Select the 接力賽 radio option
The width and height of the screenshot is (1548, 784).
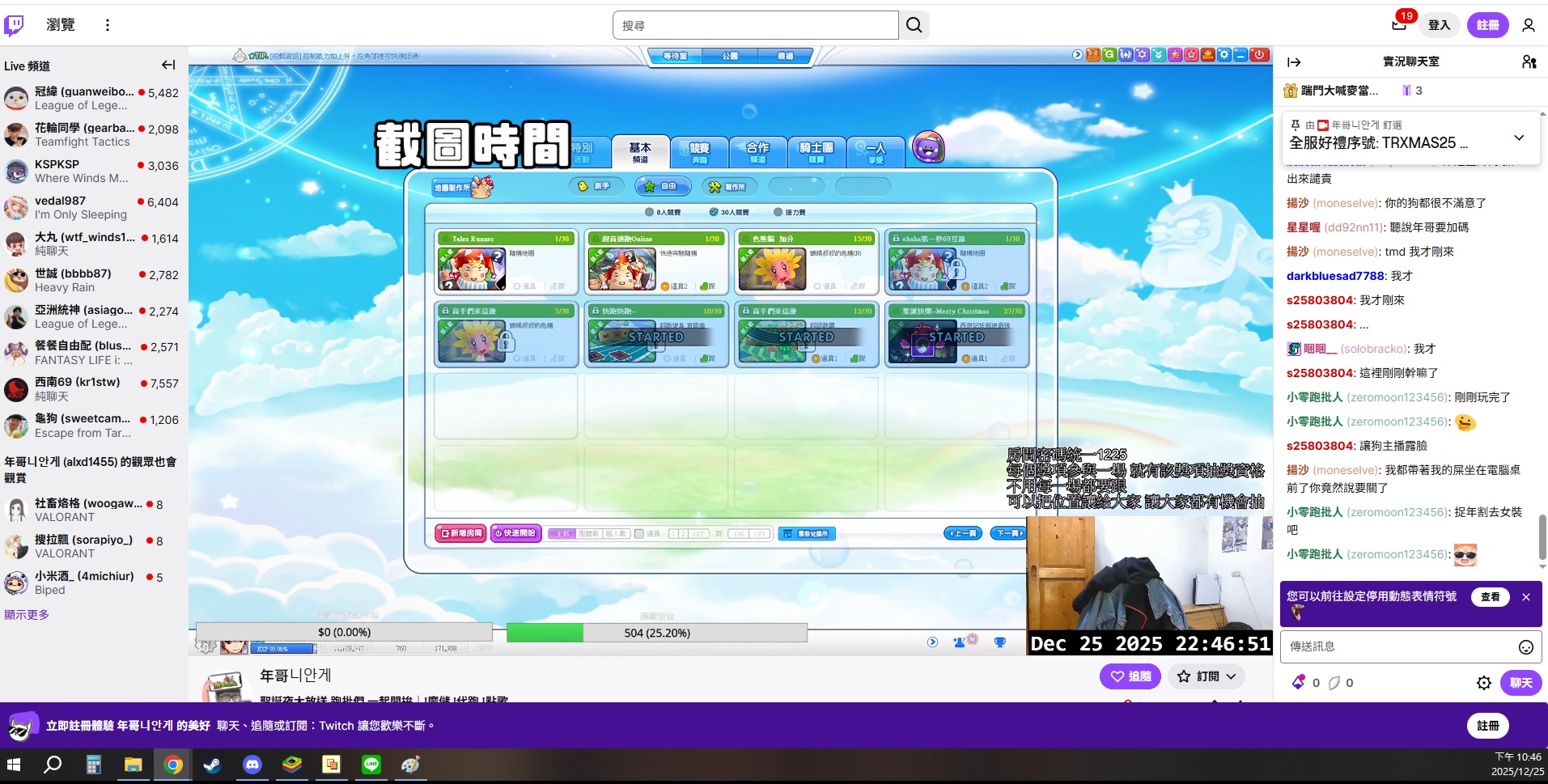[x=778, y=212]
